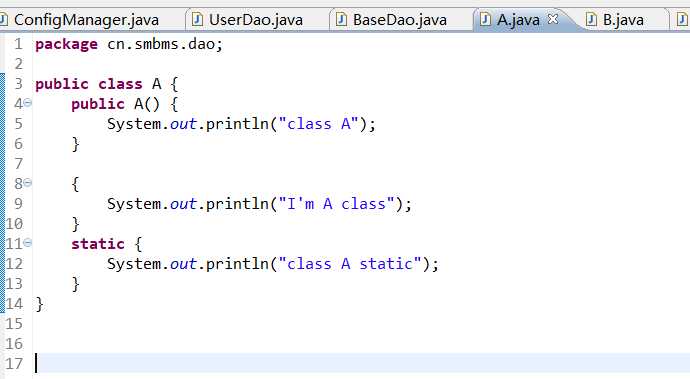690x379 pixels.
Task: Activate the A.java tab
Action: (x=518, y=20)
